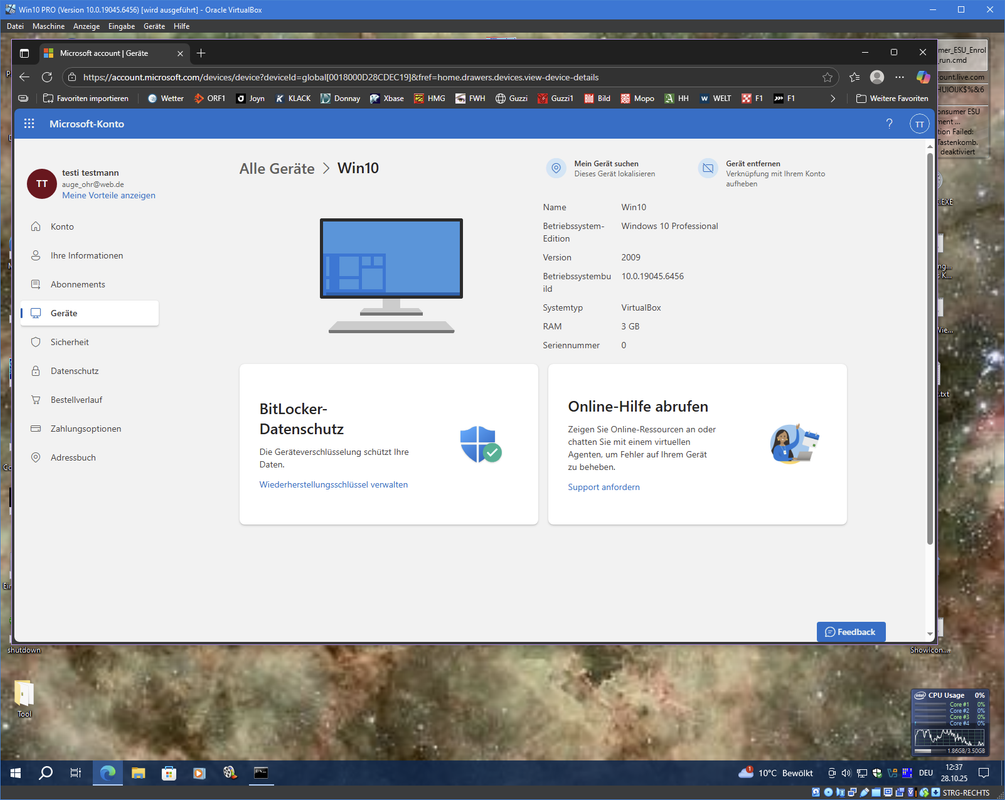Viewport: 1005px width, 800px height.
Task: Click the taskbar clock showing 12:37
Action: point(954,773)
